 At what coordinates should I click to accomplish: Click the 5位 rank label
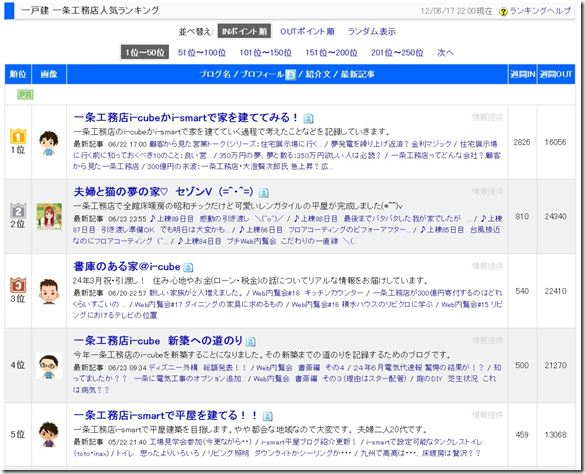pyautogui.click(x=18, y=434)
